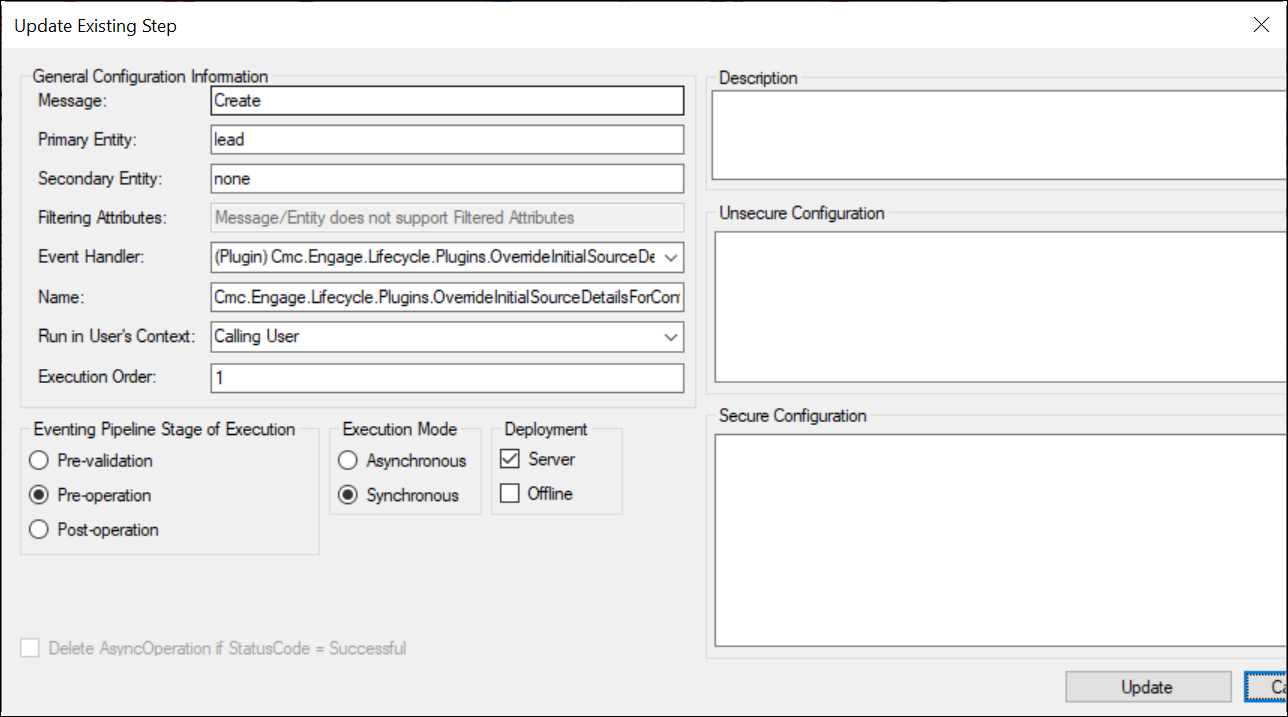Click the Unsecure Configuration text box
This screenshot has width=1288, height=717.
click(x=998, y=306)
